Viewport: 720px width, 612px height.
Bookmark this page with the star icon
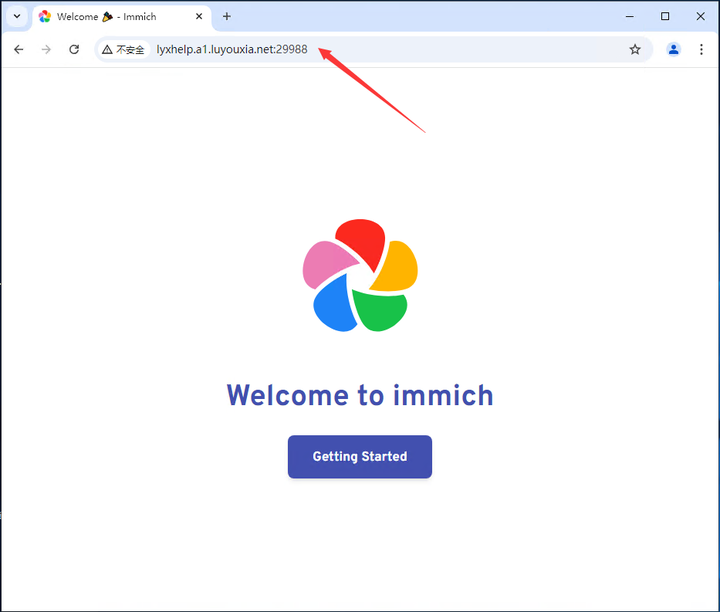pyautogui.click(x=635, y=49)
